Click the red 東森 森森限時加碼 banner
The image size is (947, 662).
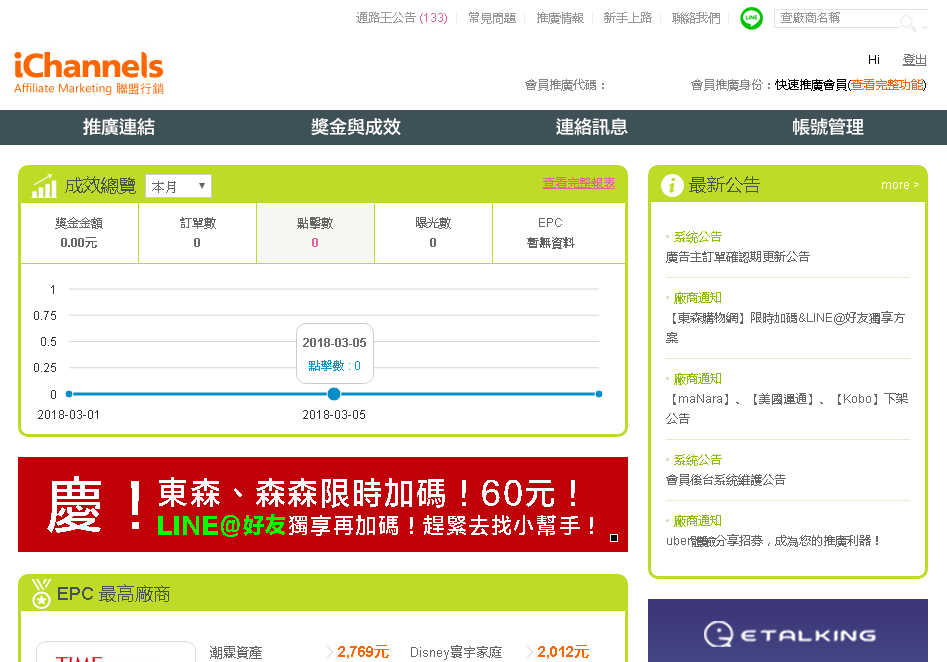(323, 504)
